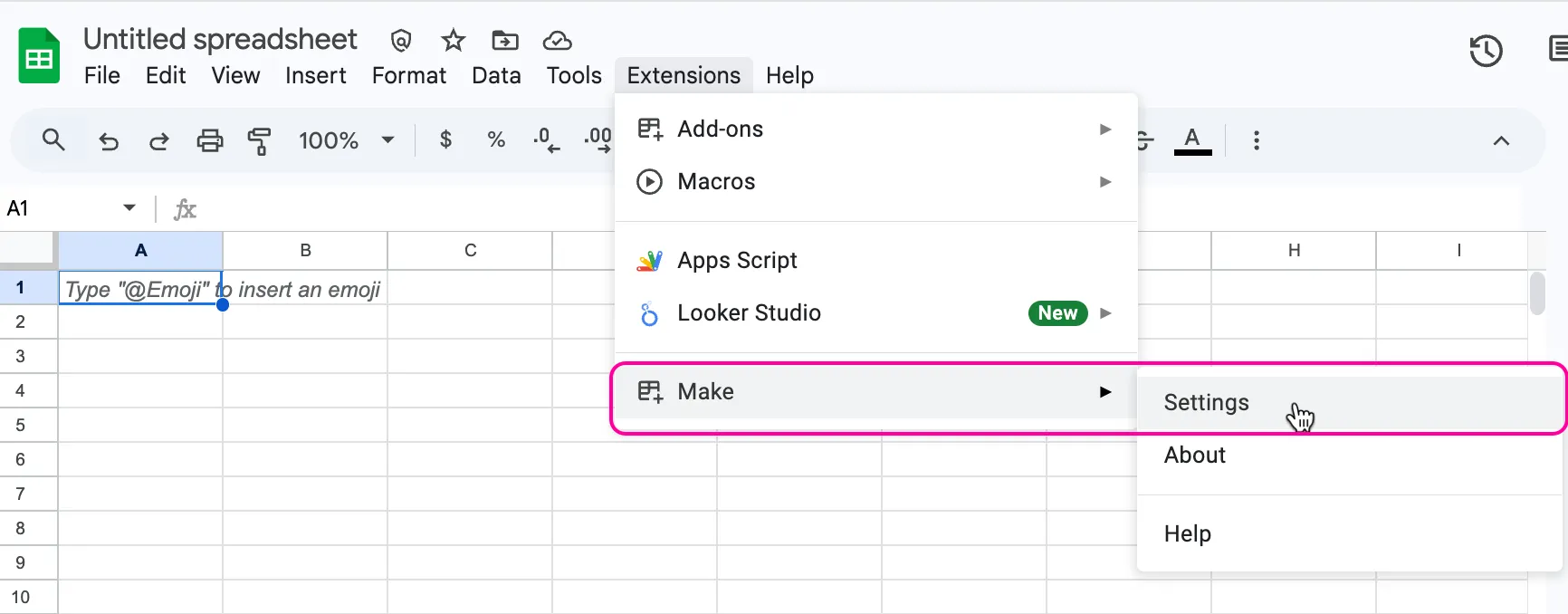This screenshot has height=614, width=1568.
Task: Click the print icon
Action: tap(210, 140)
